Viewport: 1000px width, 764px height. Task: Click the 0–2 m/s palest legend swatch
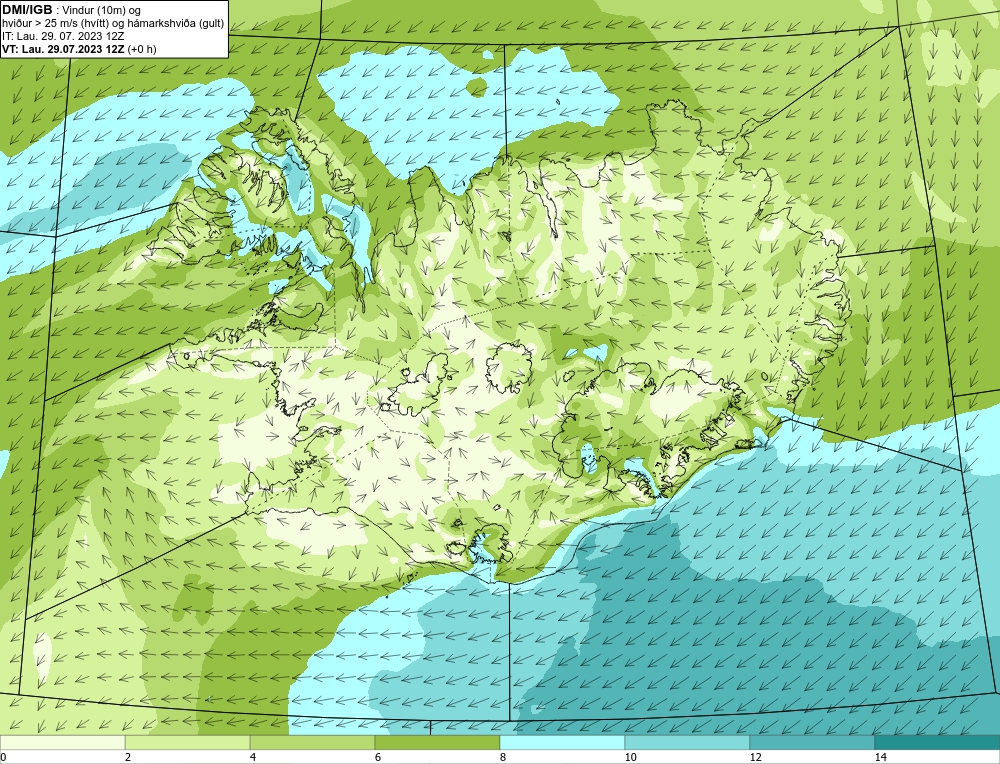62,742
